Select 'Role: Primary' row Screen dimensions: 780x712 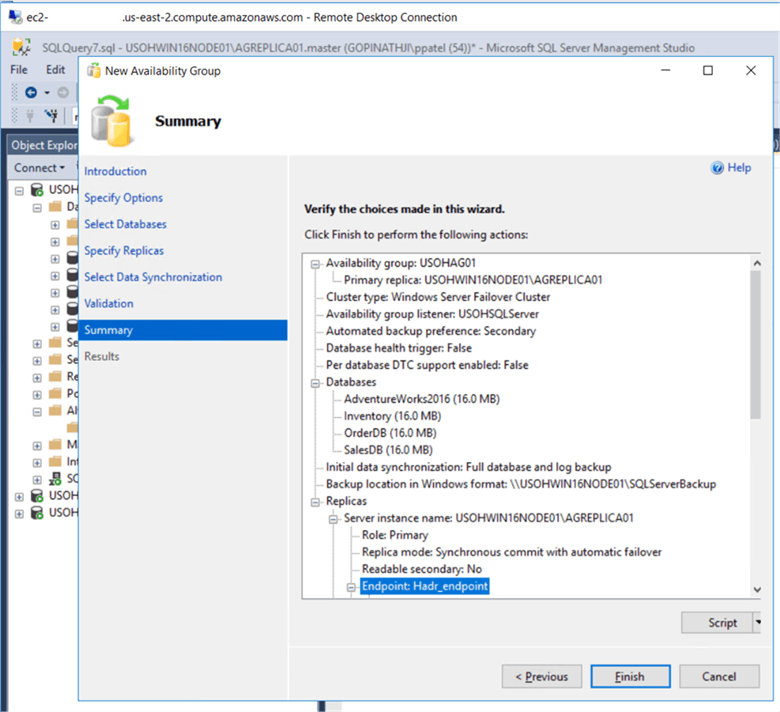point(395,535)
